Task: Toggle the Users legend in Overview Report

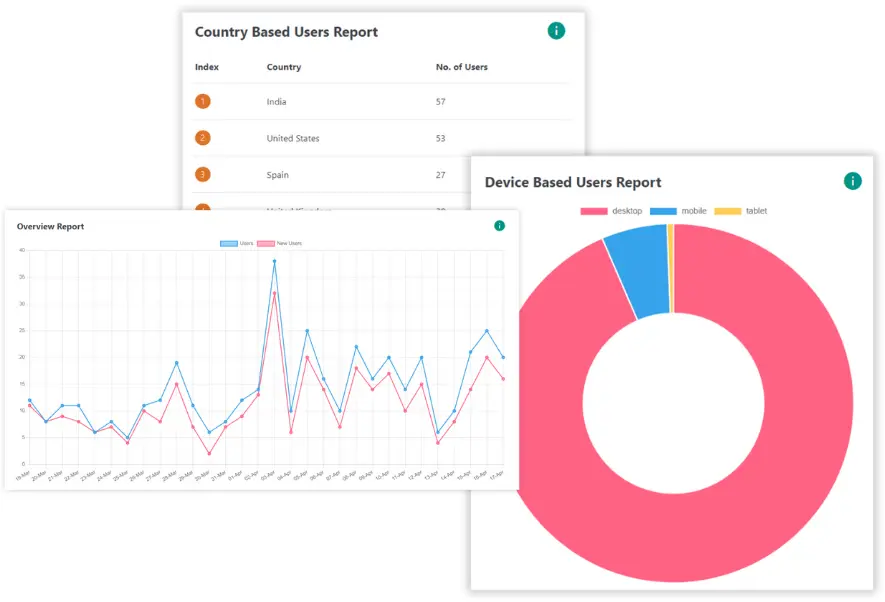Action: pyautogui.click(x=236, y=243)
